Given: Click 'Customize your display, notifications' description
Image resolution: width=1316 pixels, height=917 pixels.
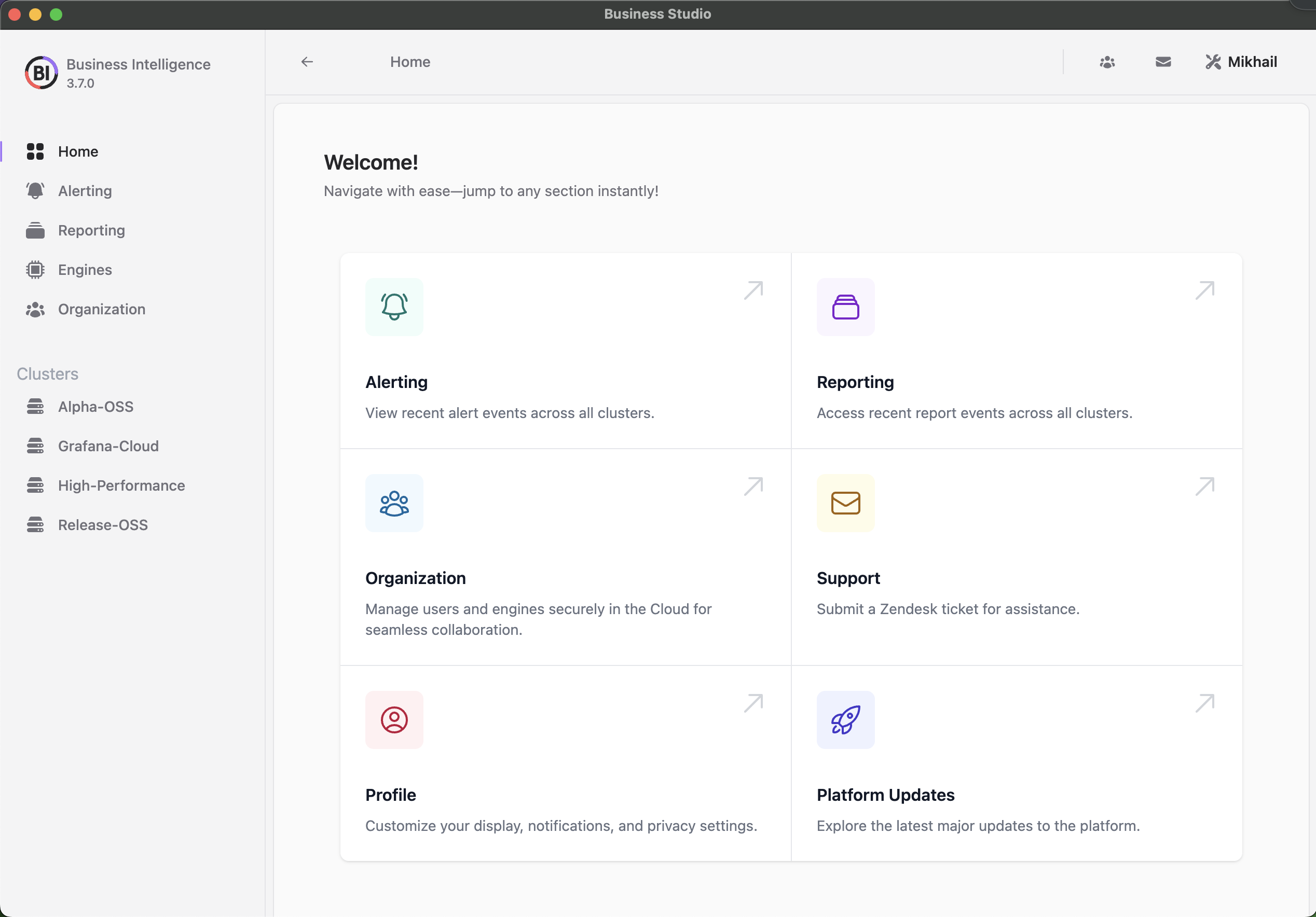Looking at the screenshot, I should pyautogui.click(x=561, y=826).
